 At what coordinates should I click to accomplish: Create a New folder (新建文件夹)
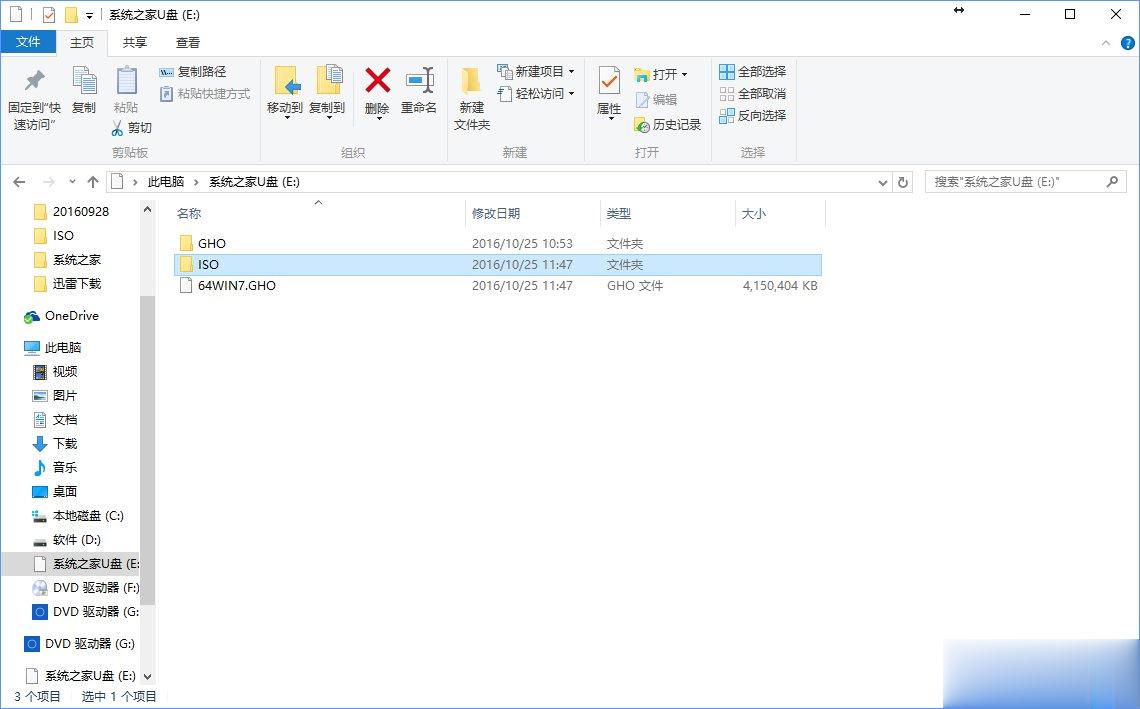click(x=472, y=99)
